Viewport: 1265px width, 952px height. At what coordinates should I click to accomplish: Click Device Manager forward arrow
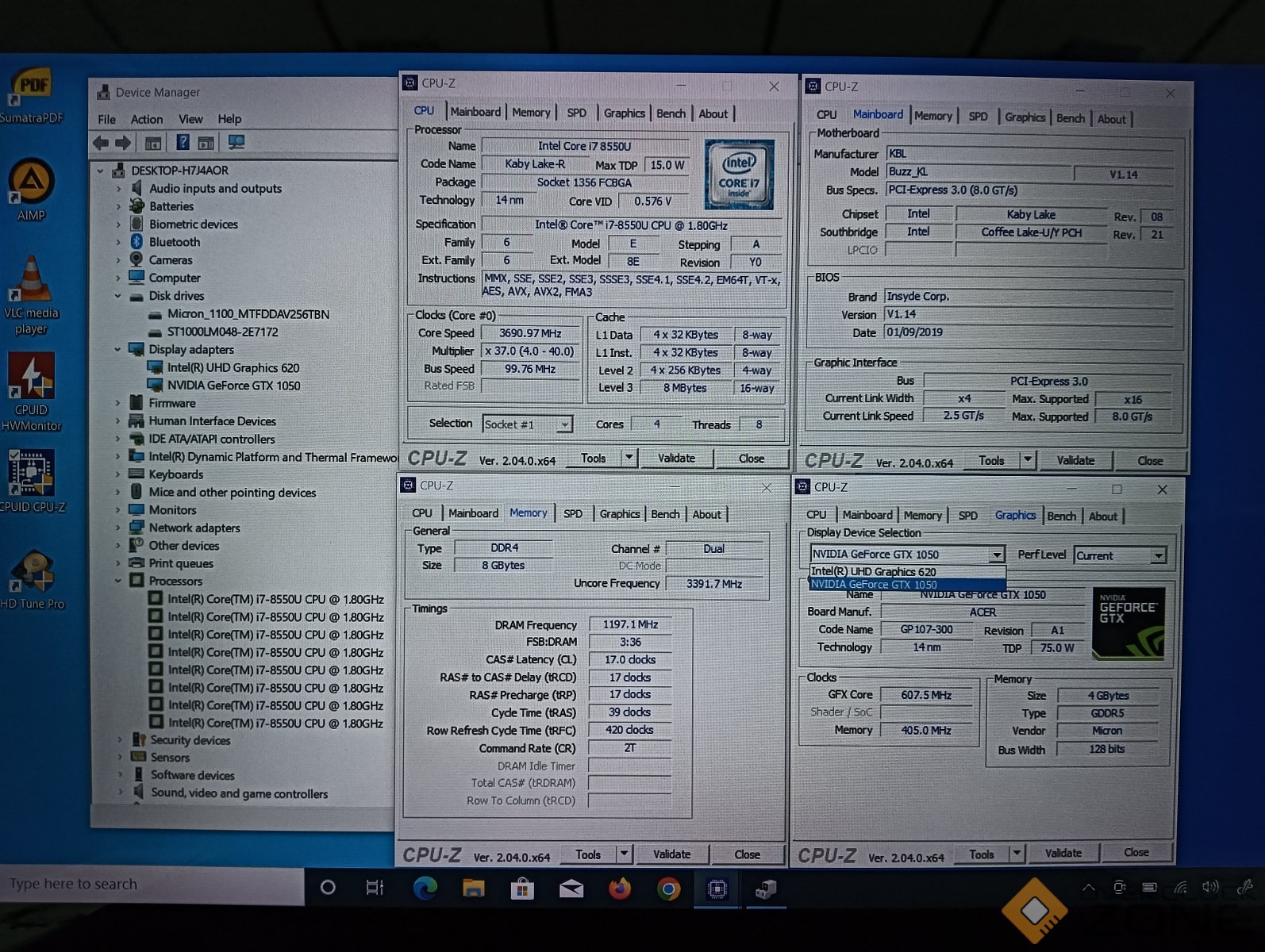123,143
